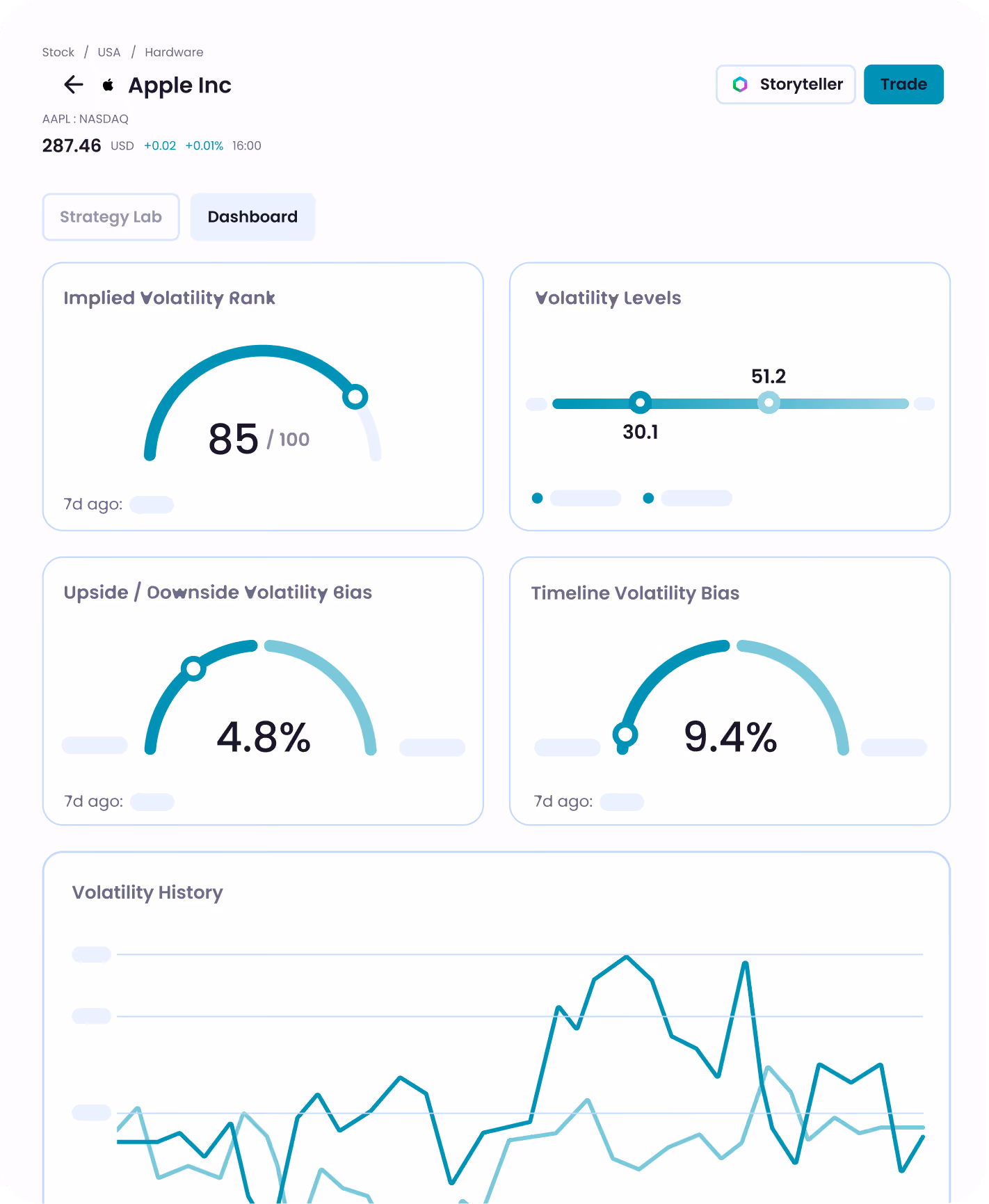
Task: Click 7d ago label in Timeline Volatility Bias
Action: [x=563, y=801]
